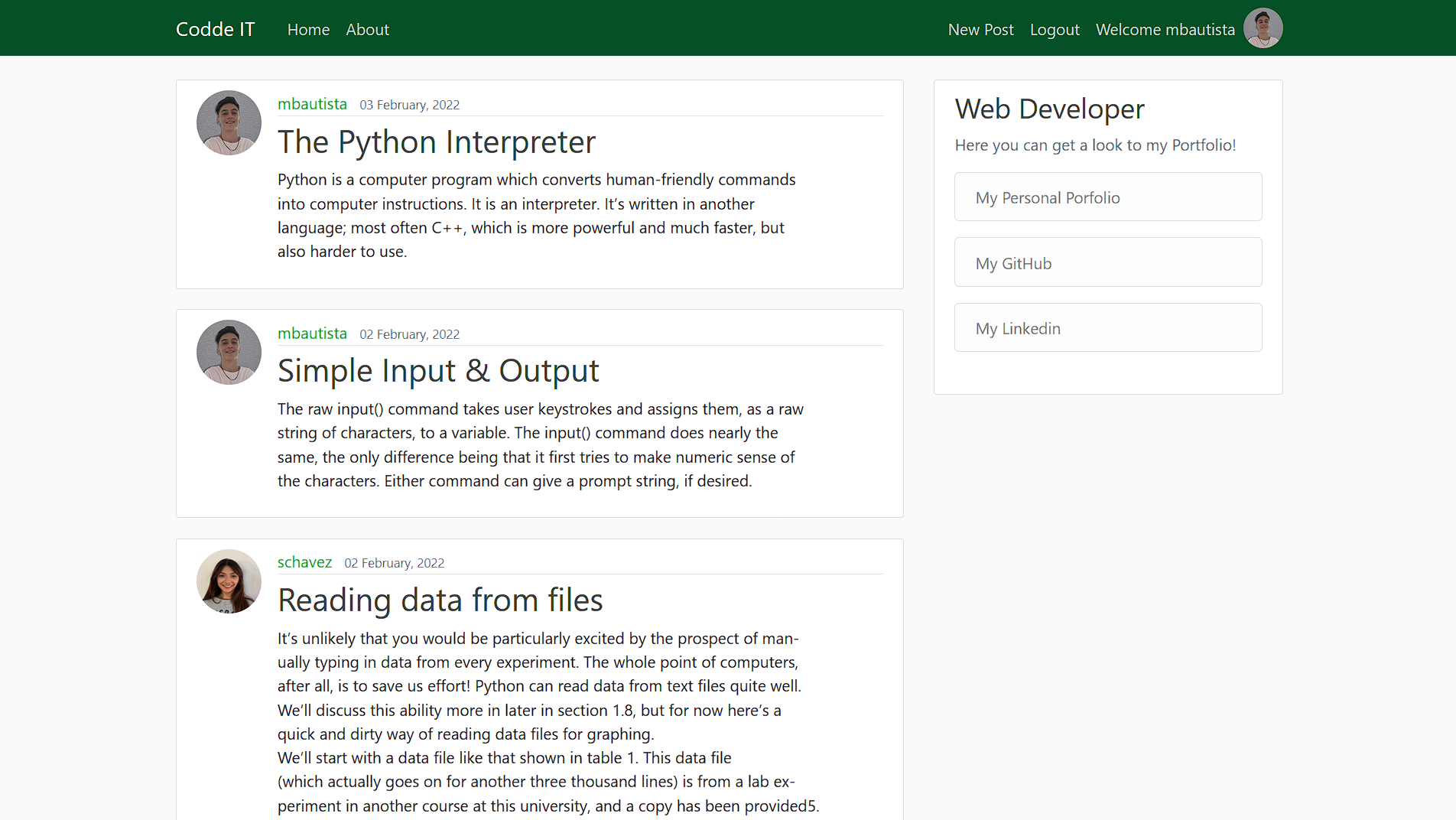Screen dimensions: 1456x820
Task: Visit My GitHub sidebar item
Action: pos(1108,262)
